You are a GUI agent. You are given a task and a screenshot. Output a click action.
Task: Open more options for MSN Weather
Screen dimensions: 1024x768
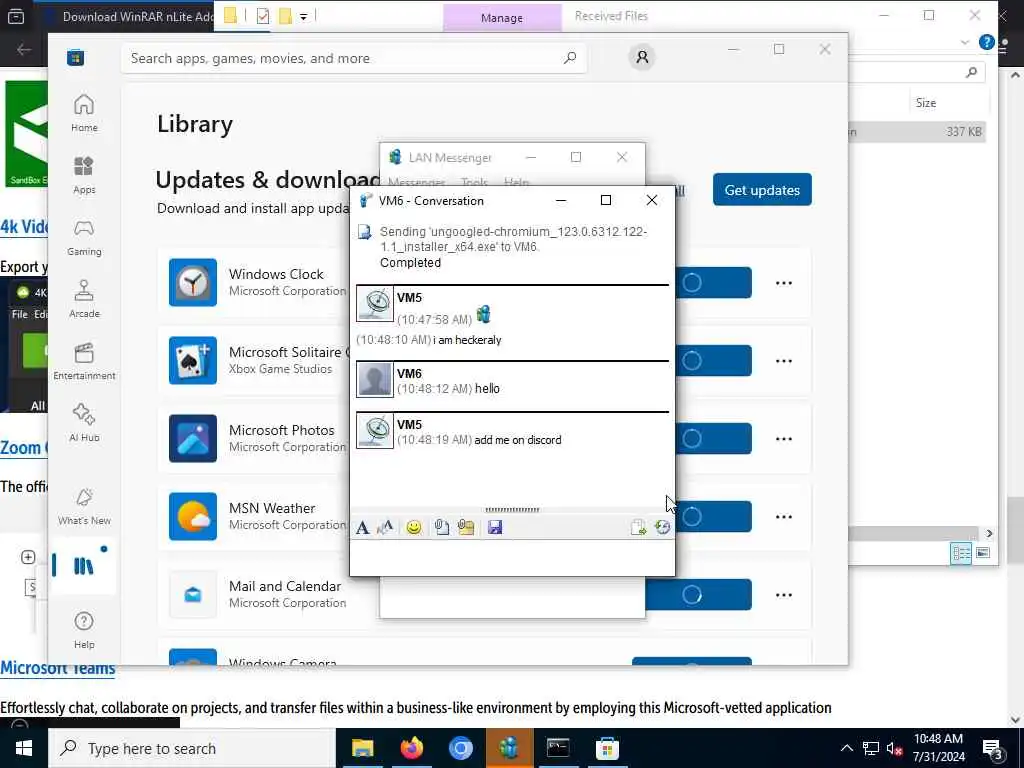(784, 517)
